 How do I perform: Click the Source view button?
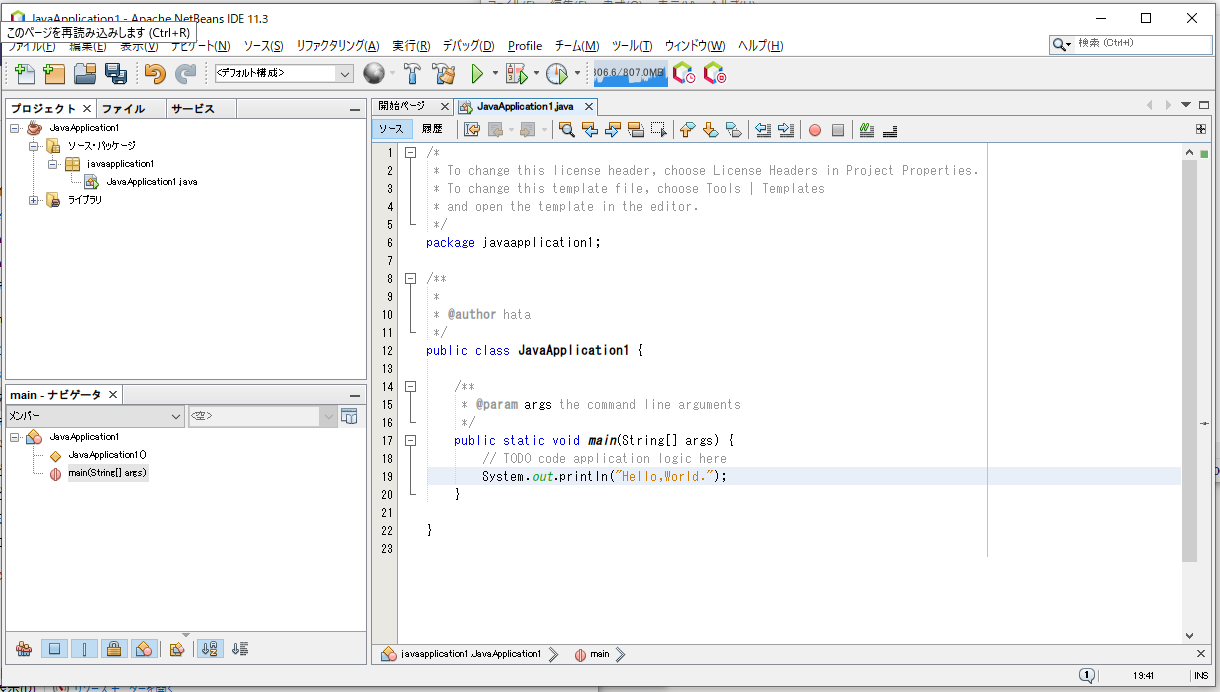point(391,129)
